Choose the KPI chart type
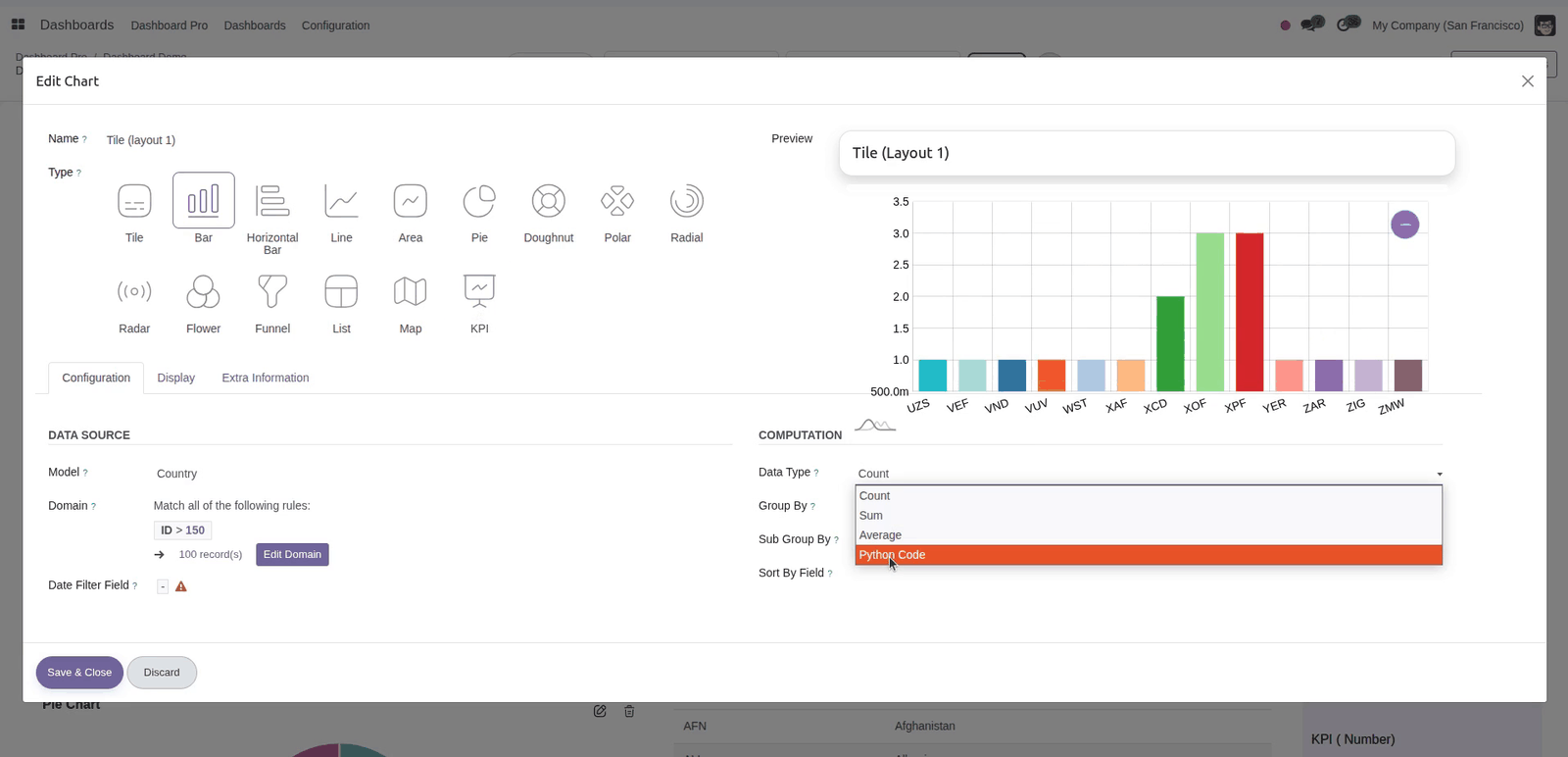This screenshot has height=757, width=1568. click(x=479, y=291)
